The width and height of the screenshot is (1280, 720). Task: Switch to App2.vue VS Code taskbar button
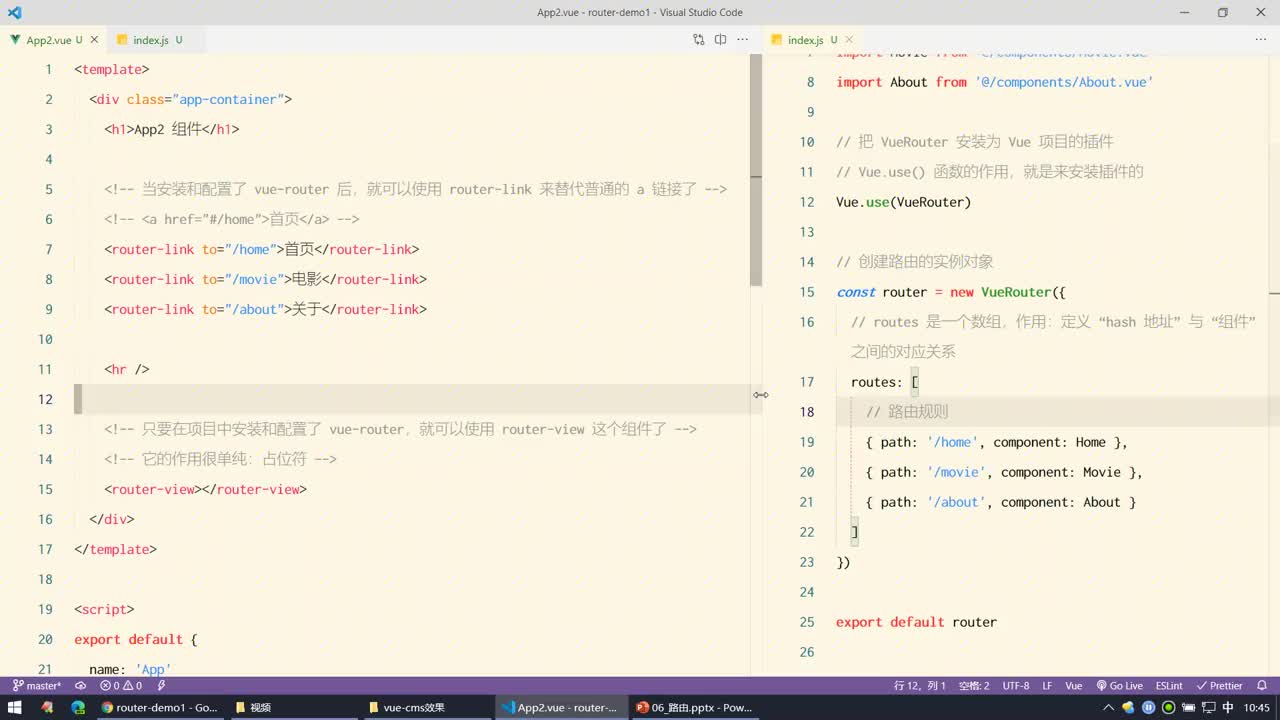561,707
